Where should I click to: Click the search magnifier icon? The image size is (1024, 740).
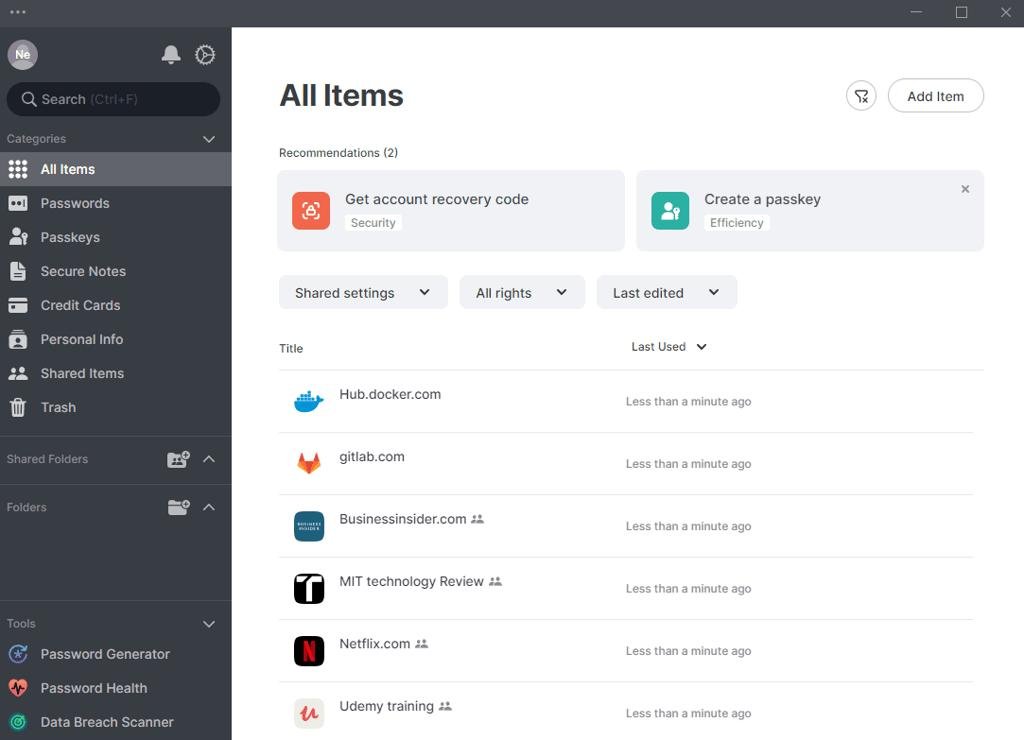(x=29, y=99)
